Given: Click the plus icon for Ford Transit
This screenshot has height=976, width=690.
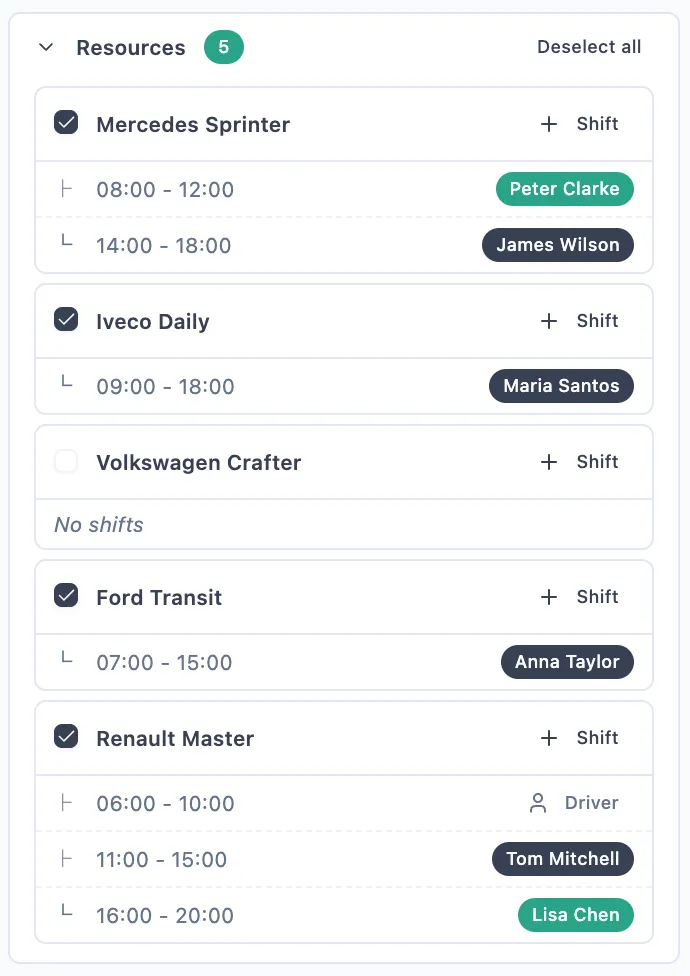Looking at the screenshot, I should click(548, 597).
